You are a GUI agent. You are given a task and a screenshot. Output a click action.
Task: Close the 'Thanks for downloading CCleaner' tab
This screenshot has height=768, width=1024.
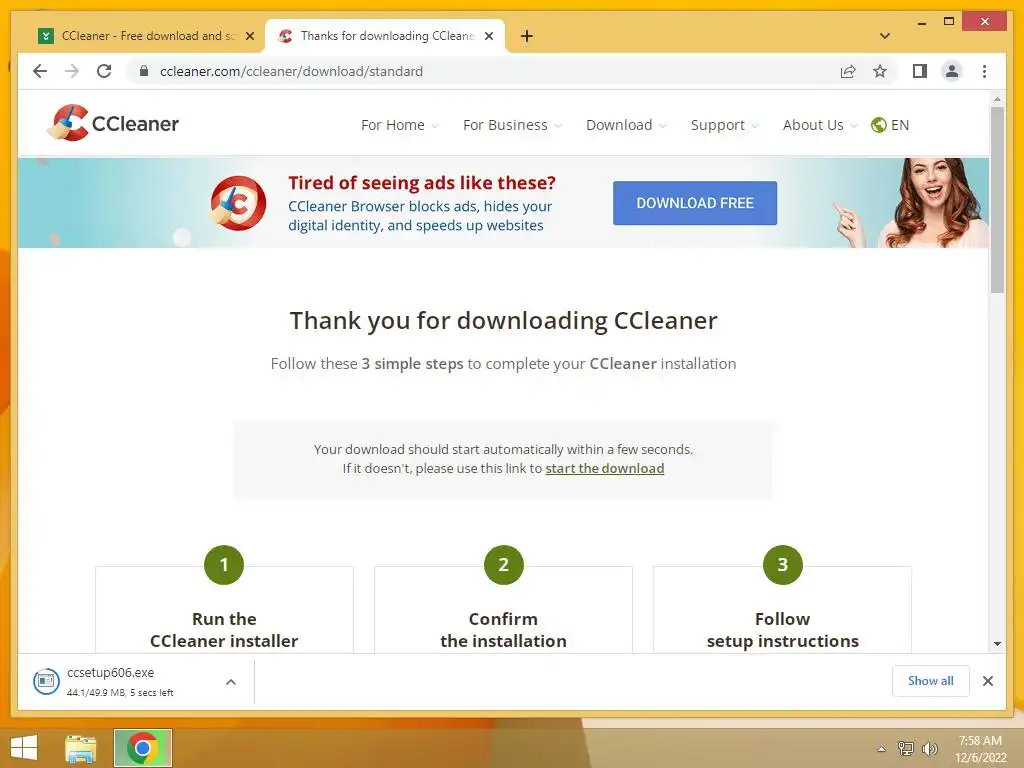point(488,36)
